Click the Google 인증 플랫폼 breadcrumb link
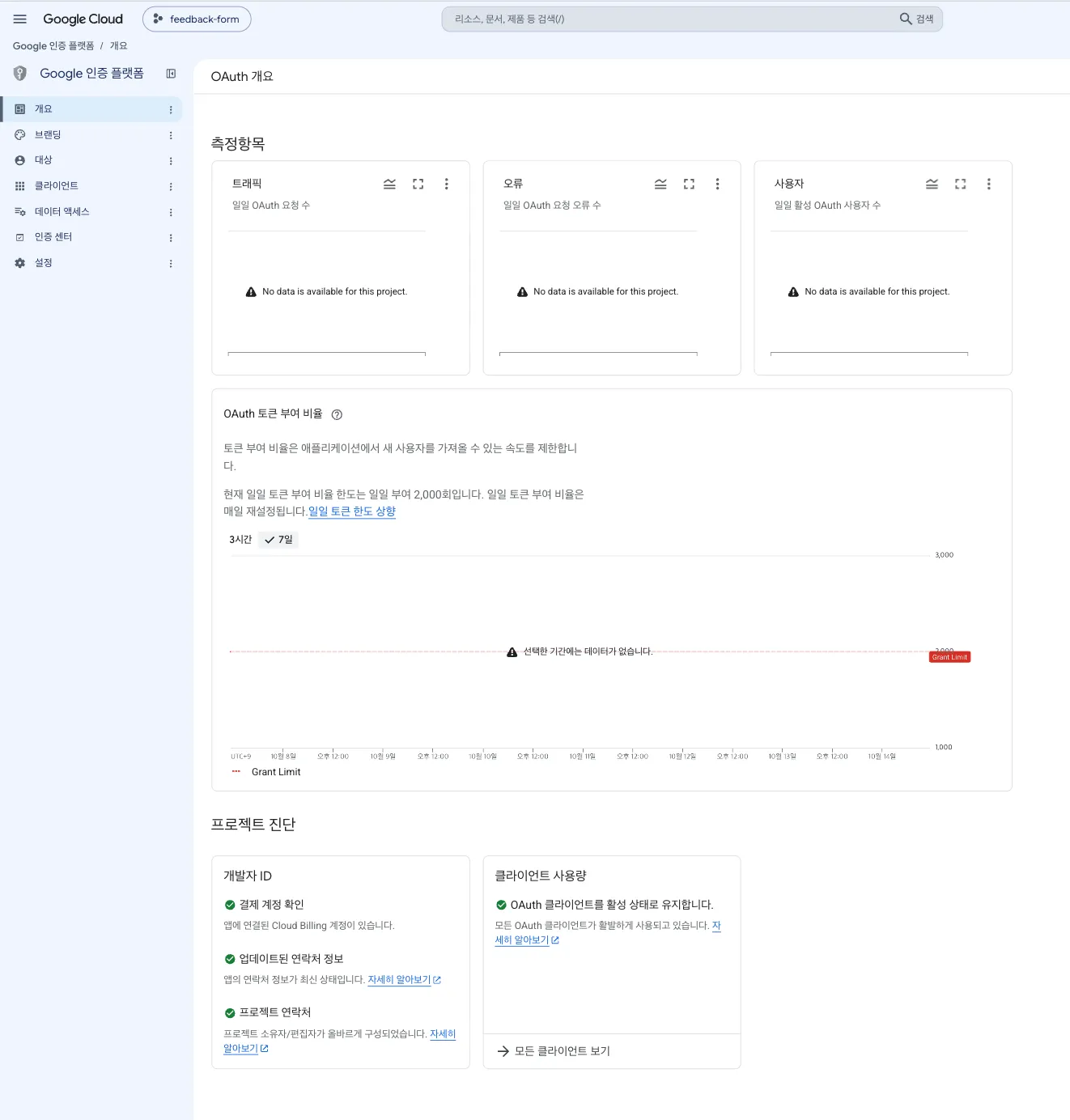 [53, 46]
